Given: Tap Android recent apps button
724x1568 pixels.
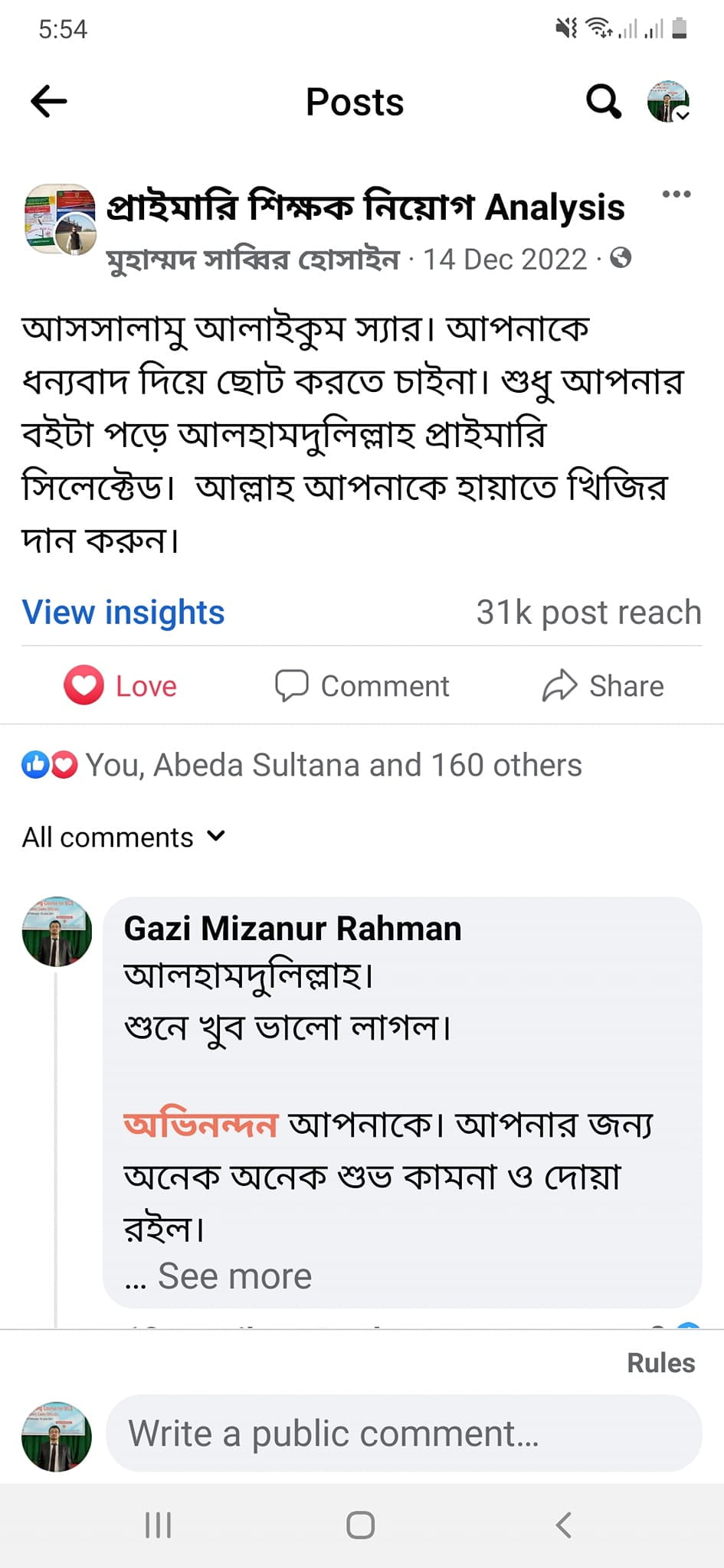Looking at the screenshot, I should tap(159, 1525).
